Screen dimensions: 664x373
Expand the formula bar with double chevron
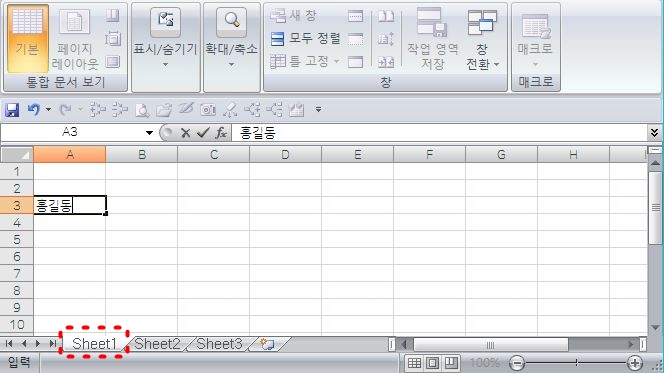pos(654,133)
